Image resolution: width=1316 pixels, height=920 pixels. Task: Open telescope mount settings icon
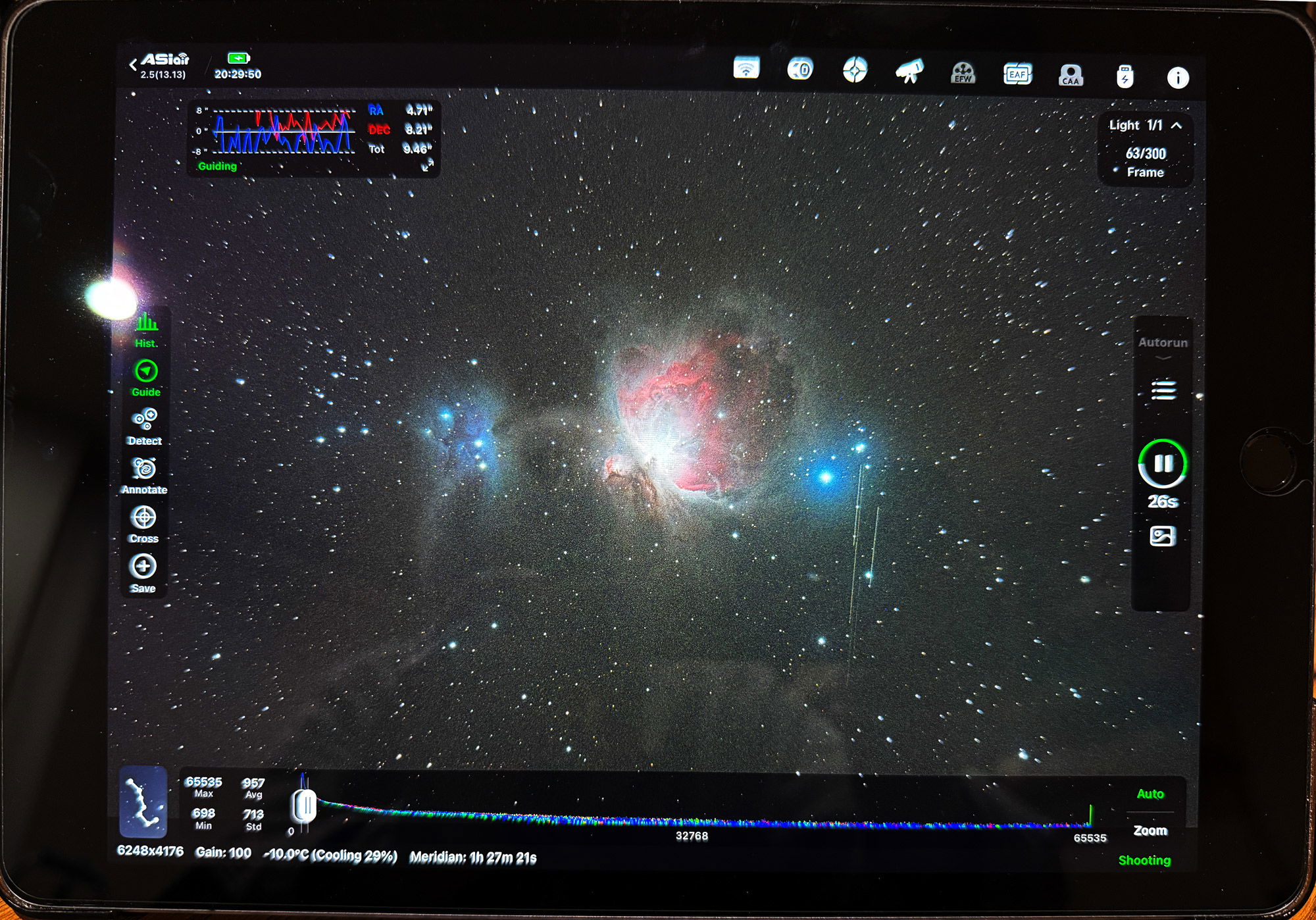click(x=909, y=71)
